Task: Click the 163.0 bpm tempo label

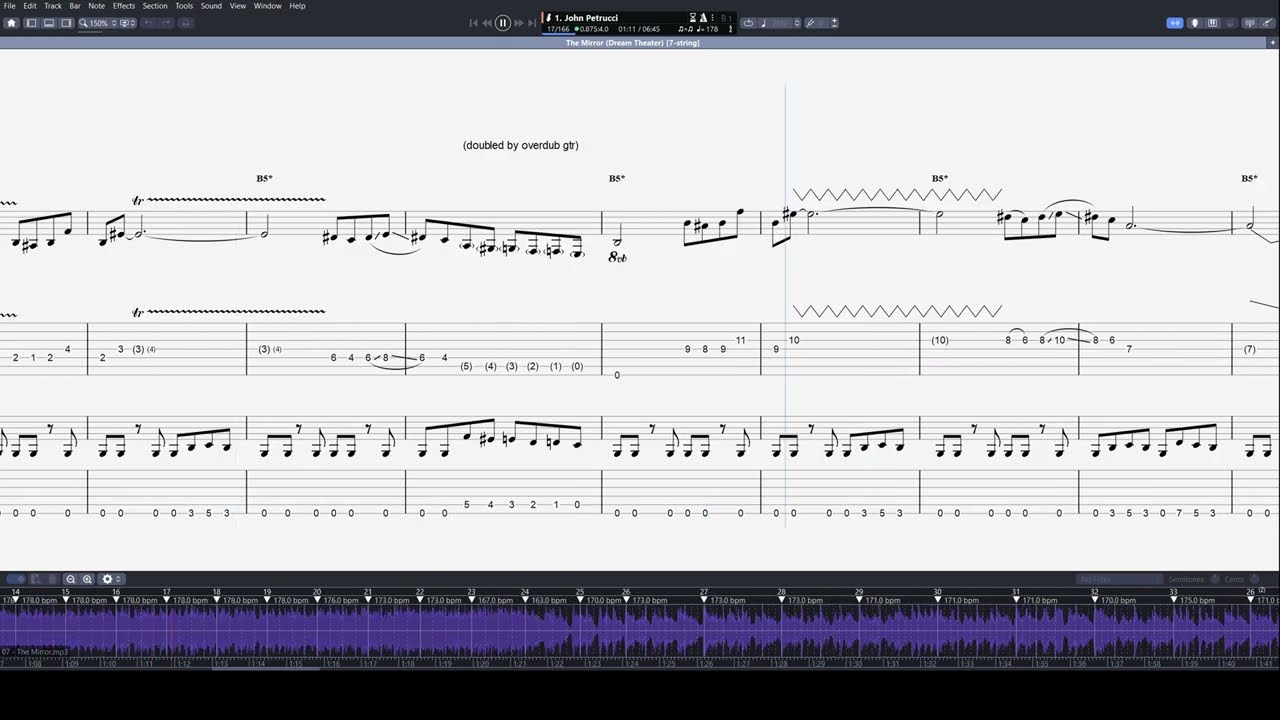Action: [x=549, y=601]
